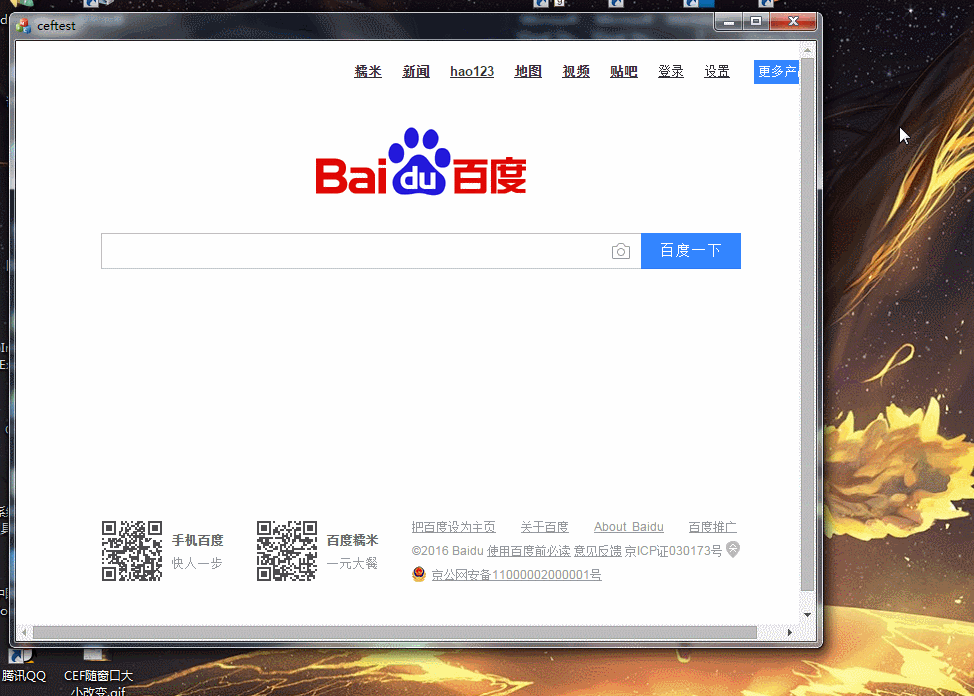Click the horizontal scrollbar left arrow
Image resolution: width=974 pixels, height=696 pixels.
[24, 633]
